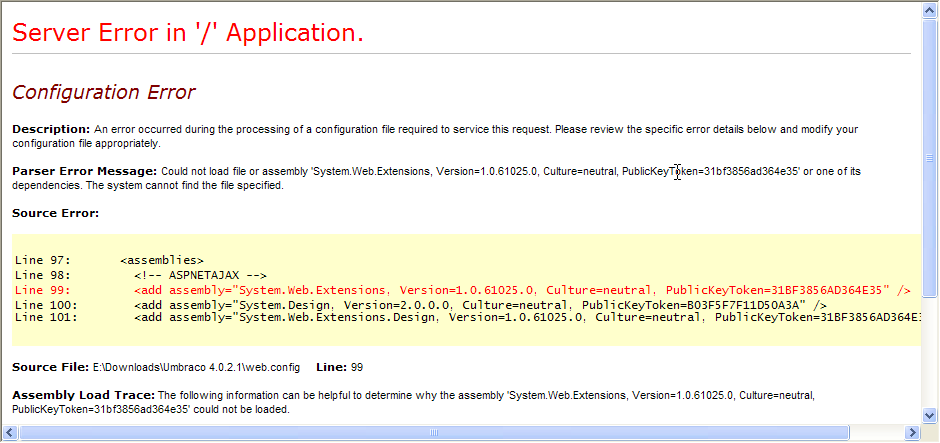The width and height of the screenshot is (940, 443).
Task: Click the vertical scrollbar up arrow
Action: 929,10
